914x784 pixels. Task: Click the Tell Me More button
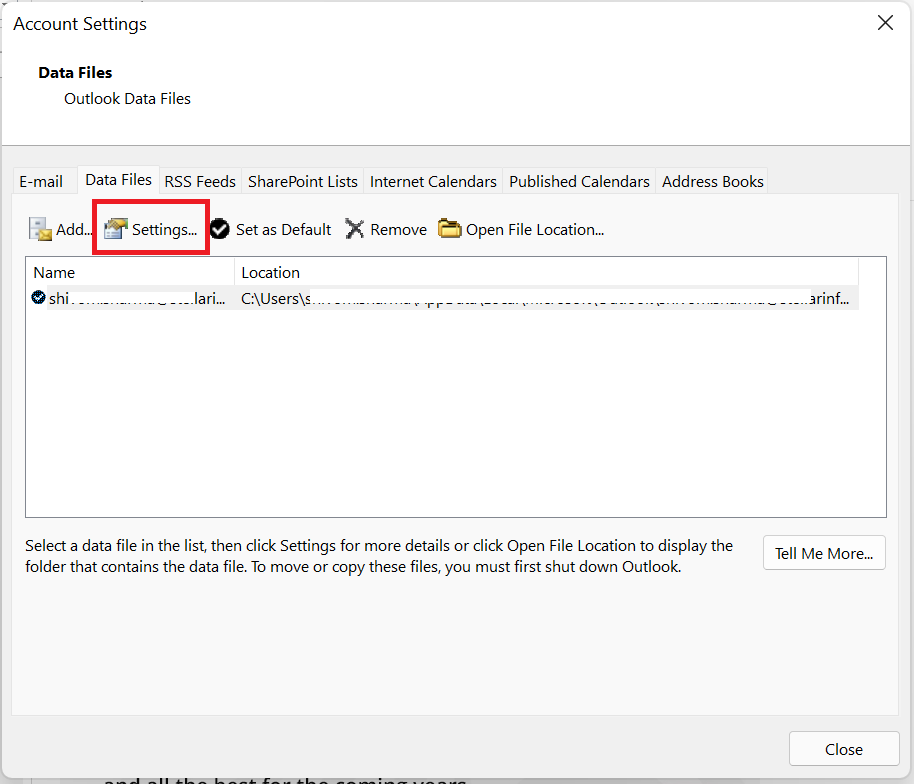pos(823,552)
